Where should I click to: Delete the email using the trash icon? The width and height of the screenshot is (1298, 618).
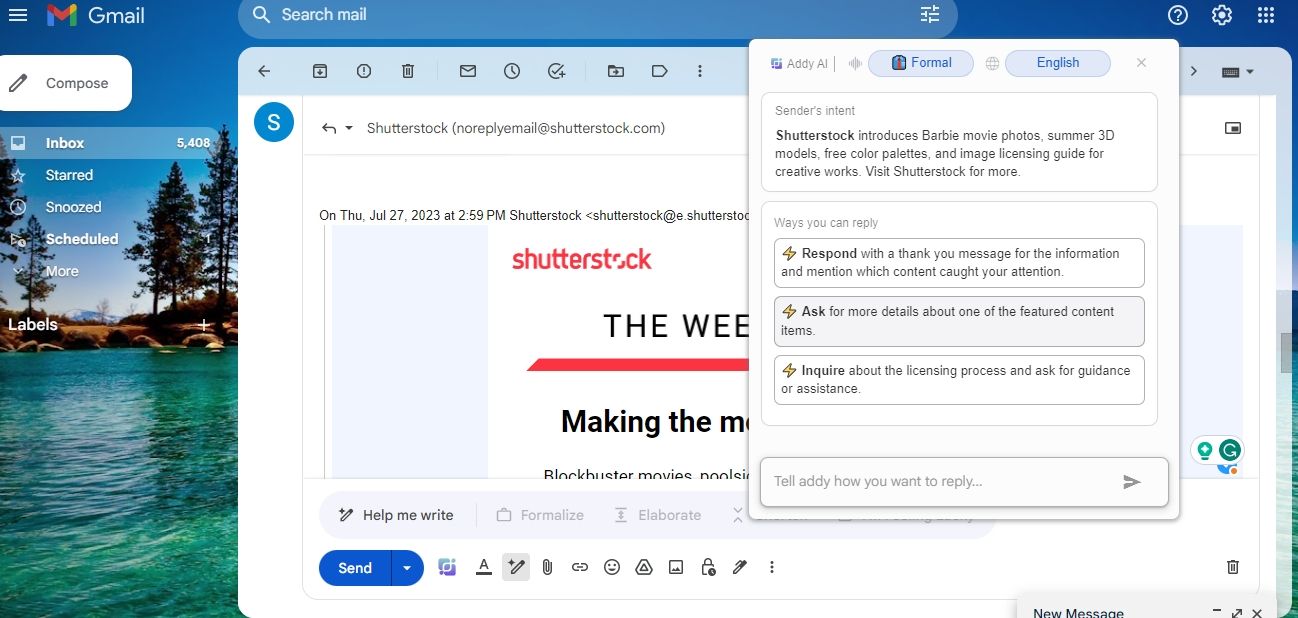tap(407, 71)
